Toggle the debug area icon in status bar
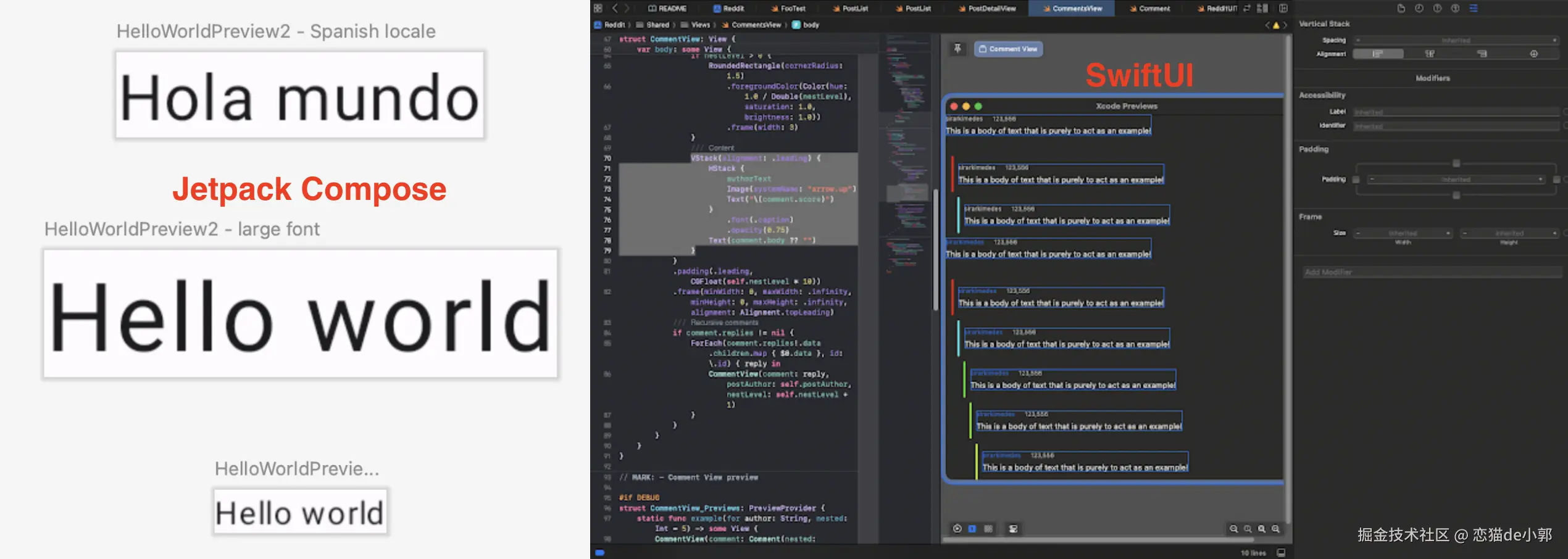Image resolution: width=1568 pixels, height=559 pixels. coord(1281,552)
